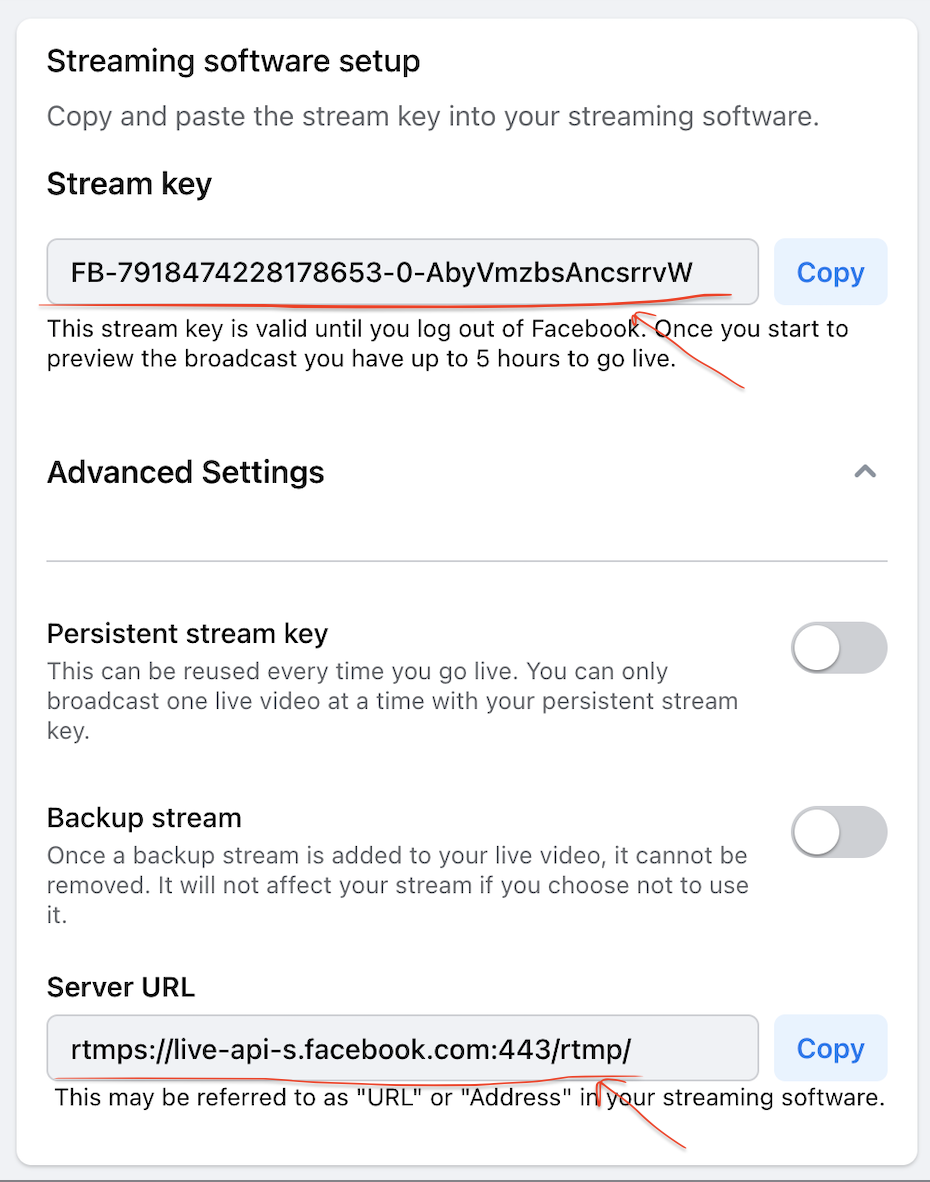This screenshot has height=1182, width=930.
Task: Focus the rtmps Server URL field
Action: [402, 1048]
